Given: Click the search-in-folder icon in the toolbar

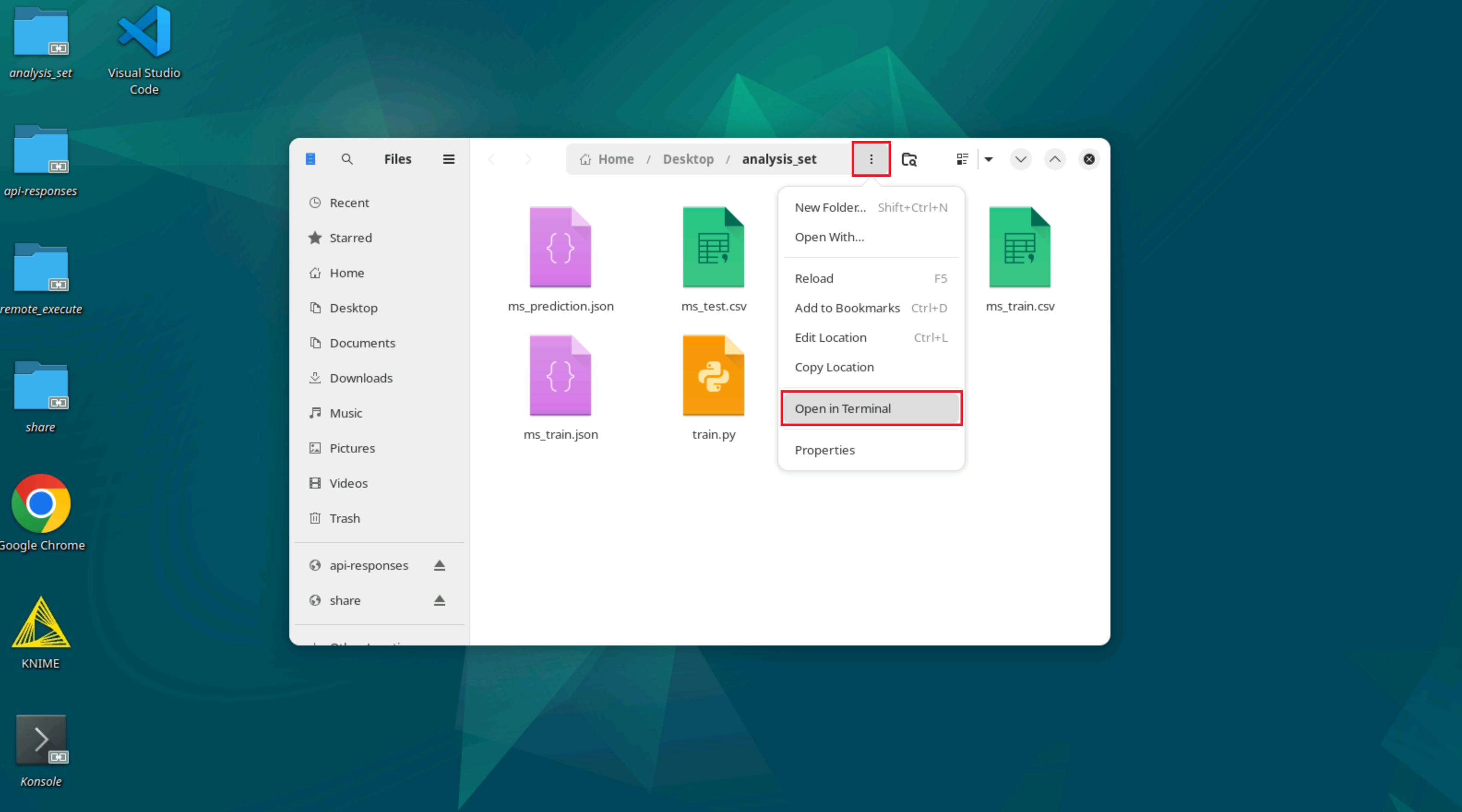Looking at the screenshot, I should tap(909, 159).
